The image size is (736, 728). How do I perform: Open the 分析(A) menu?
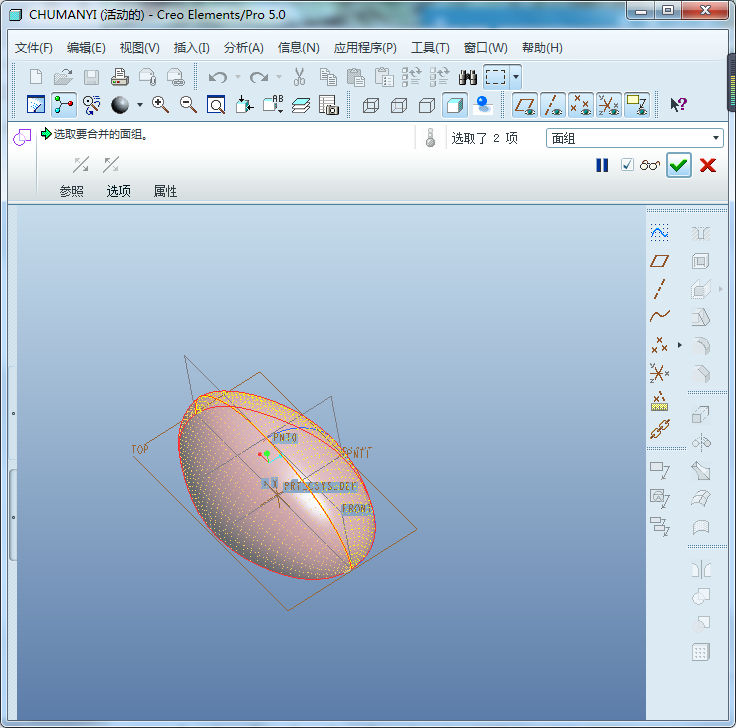tap(244, 48)
